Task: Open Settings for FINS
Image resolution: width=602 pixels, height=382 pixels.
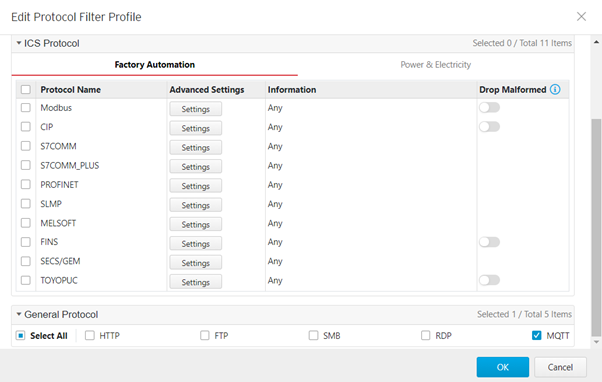Action: 195,243
